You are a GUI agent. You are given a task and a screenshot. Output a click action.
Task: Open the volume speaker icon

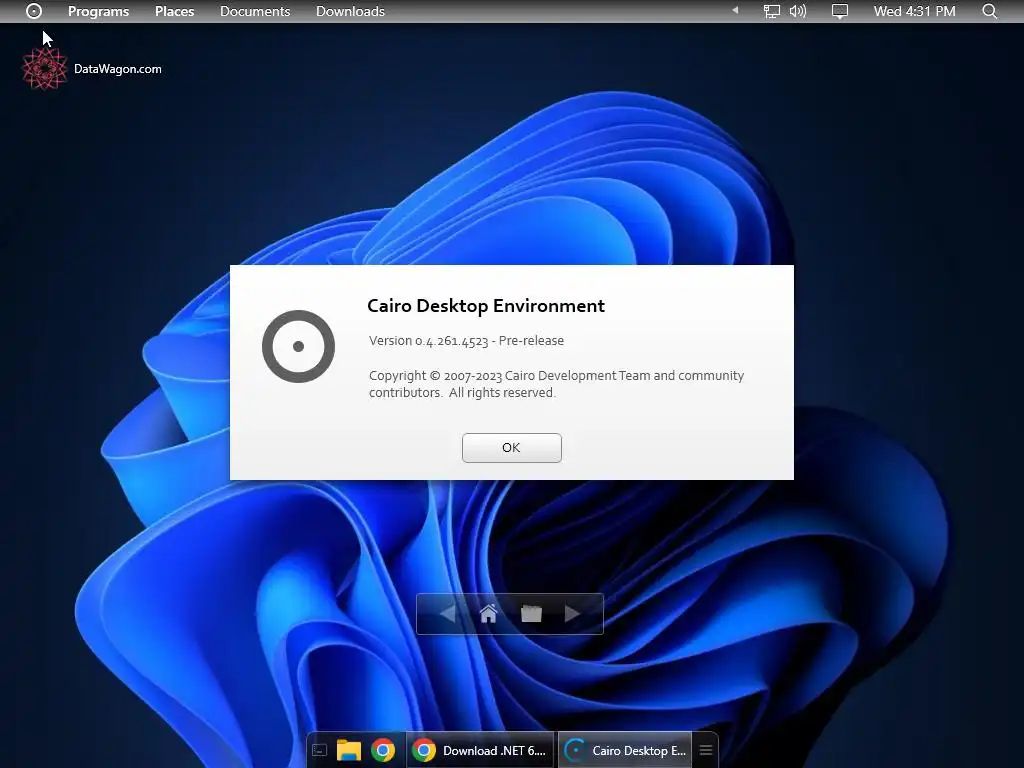point(797,11)
